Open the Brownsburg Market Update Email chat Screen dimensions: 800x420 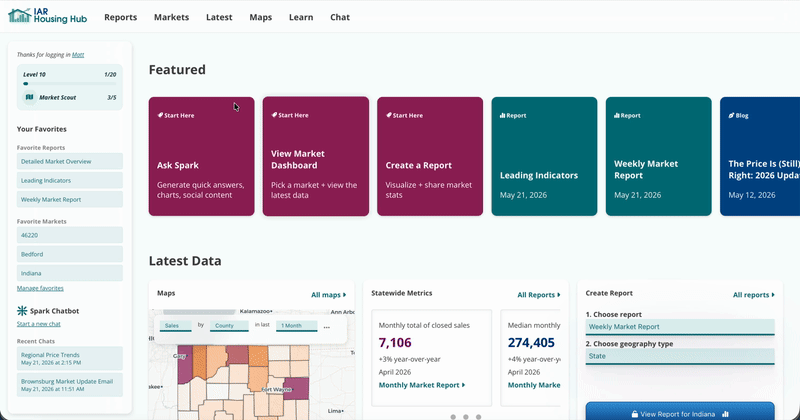click(x=69, y=385)
